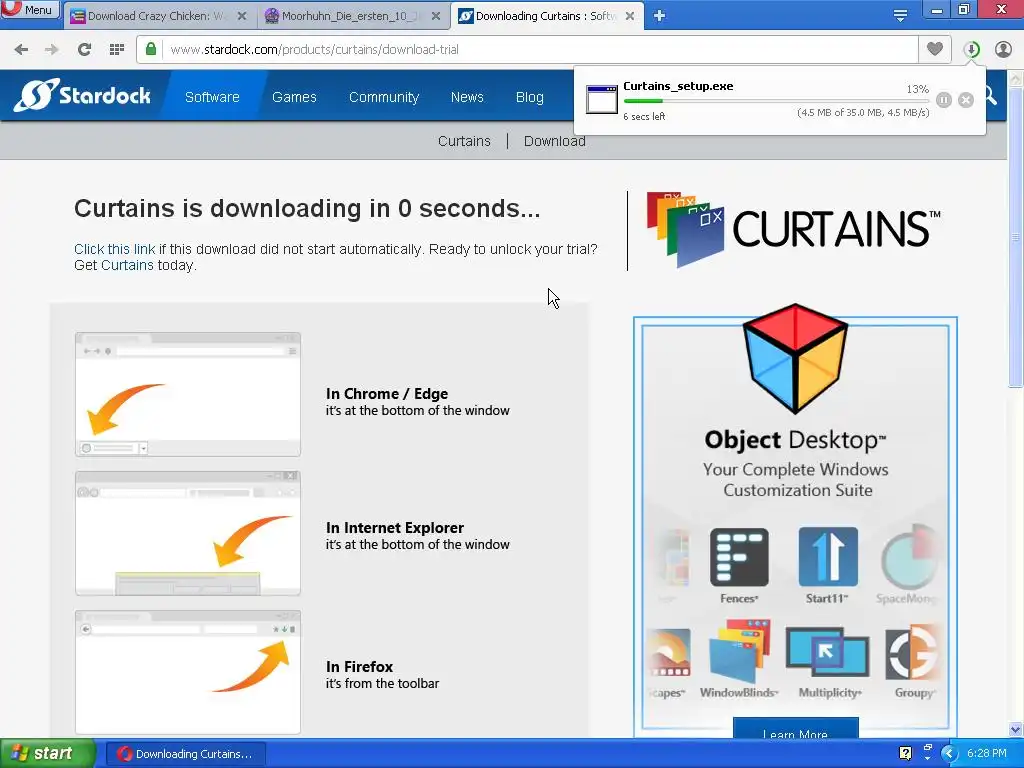Open the Software navigation menu

pos(212,97)
